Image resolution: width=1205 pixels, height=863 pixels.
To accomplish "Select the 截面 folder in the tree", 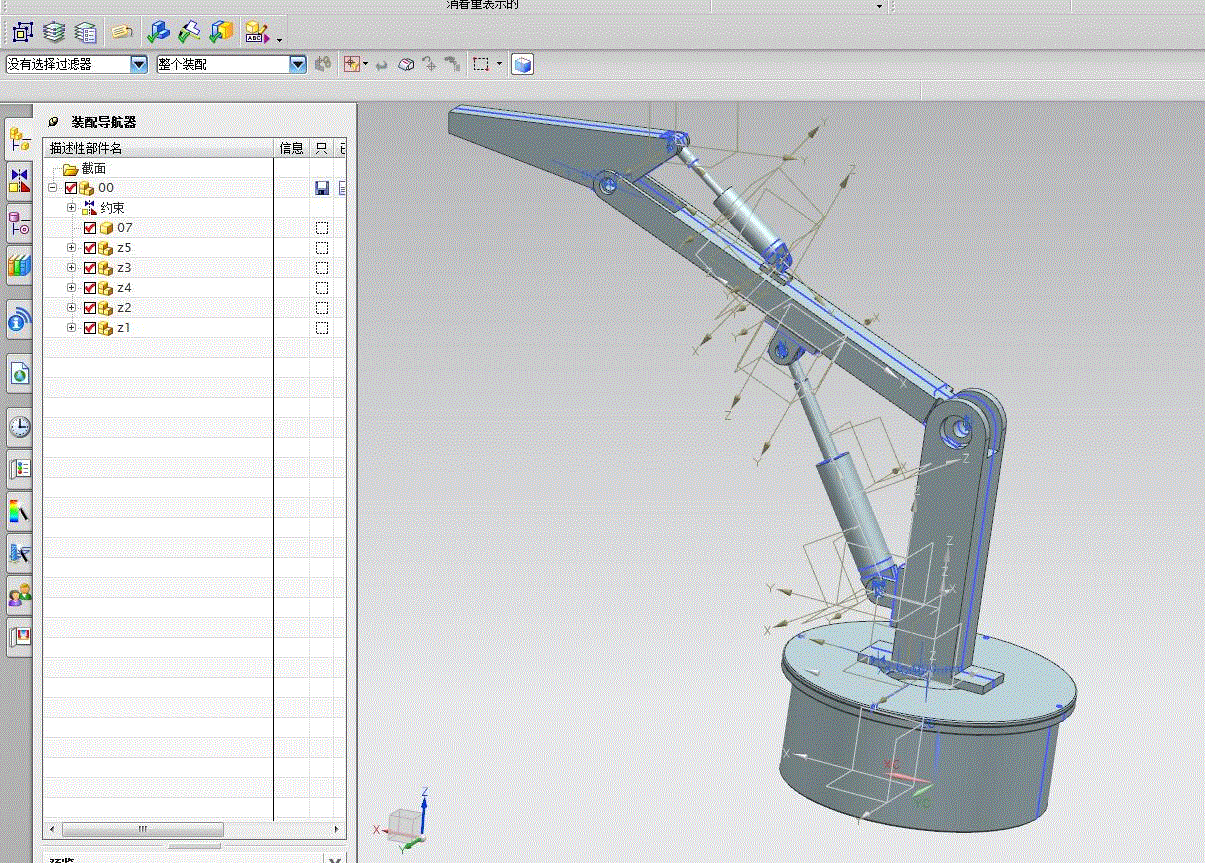I will (93, 169).
